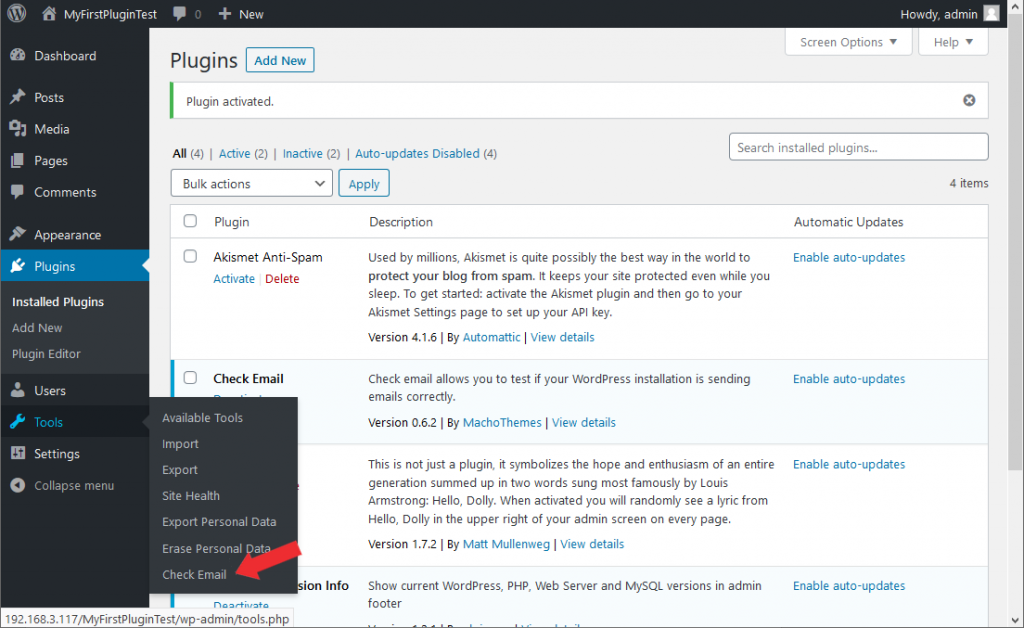1024x628 pixels.
Task: Click the WordPress logo icon in admin bar
Action: pos(17,14)
